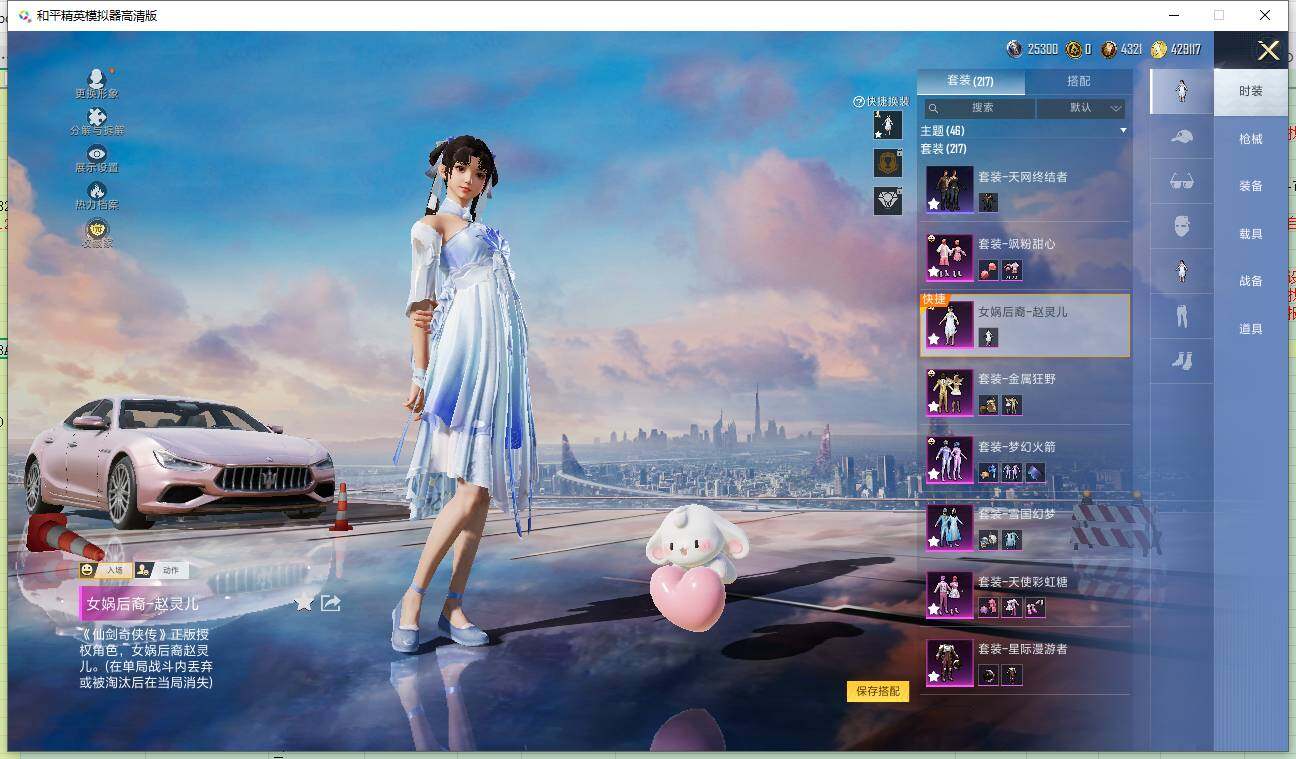Open the 装备 equipment tab
This screenshot has height=759, width=1296.
[1251, 186]
